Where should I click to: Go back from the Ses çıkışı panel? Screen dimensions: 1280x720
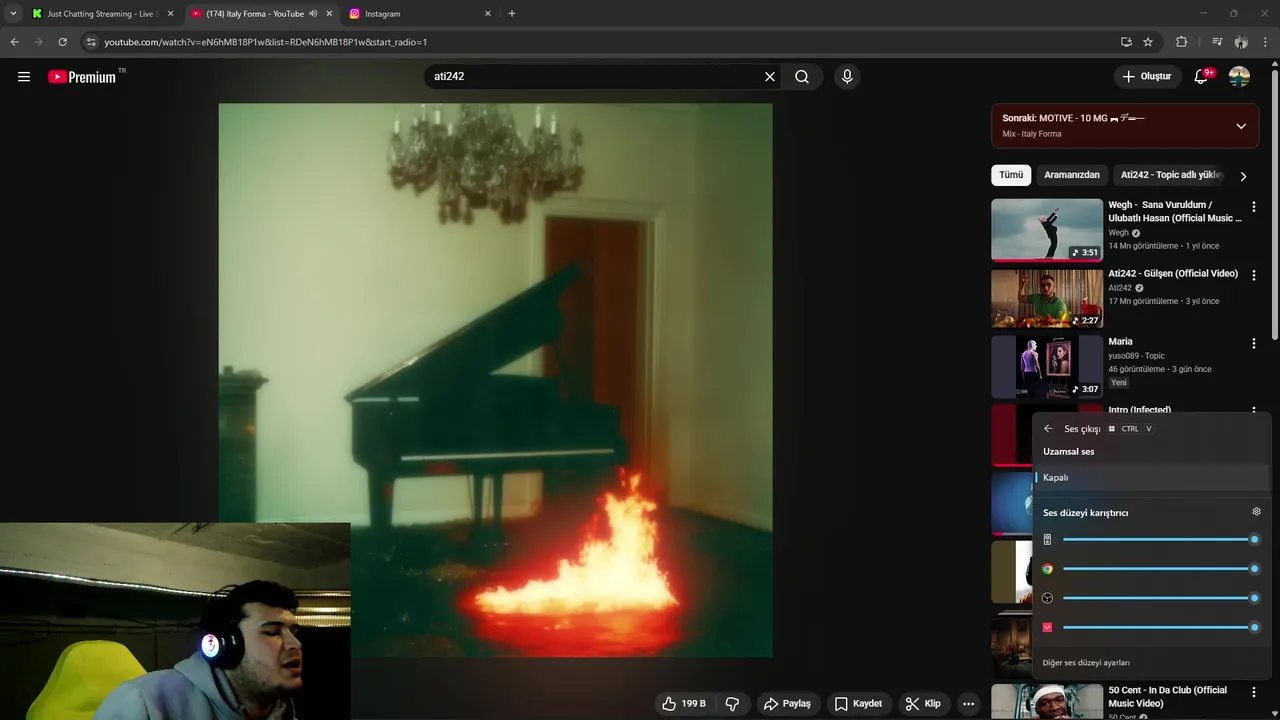coord(1048,429)
